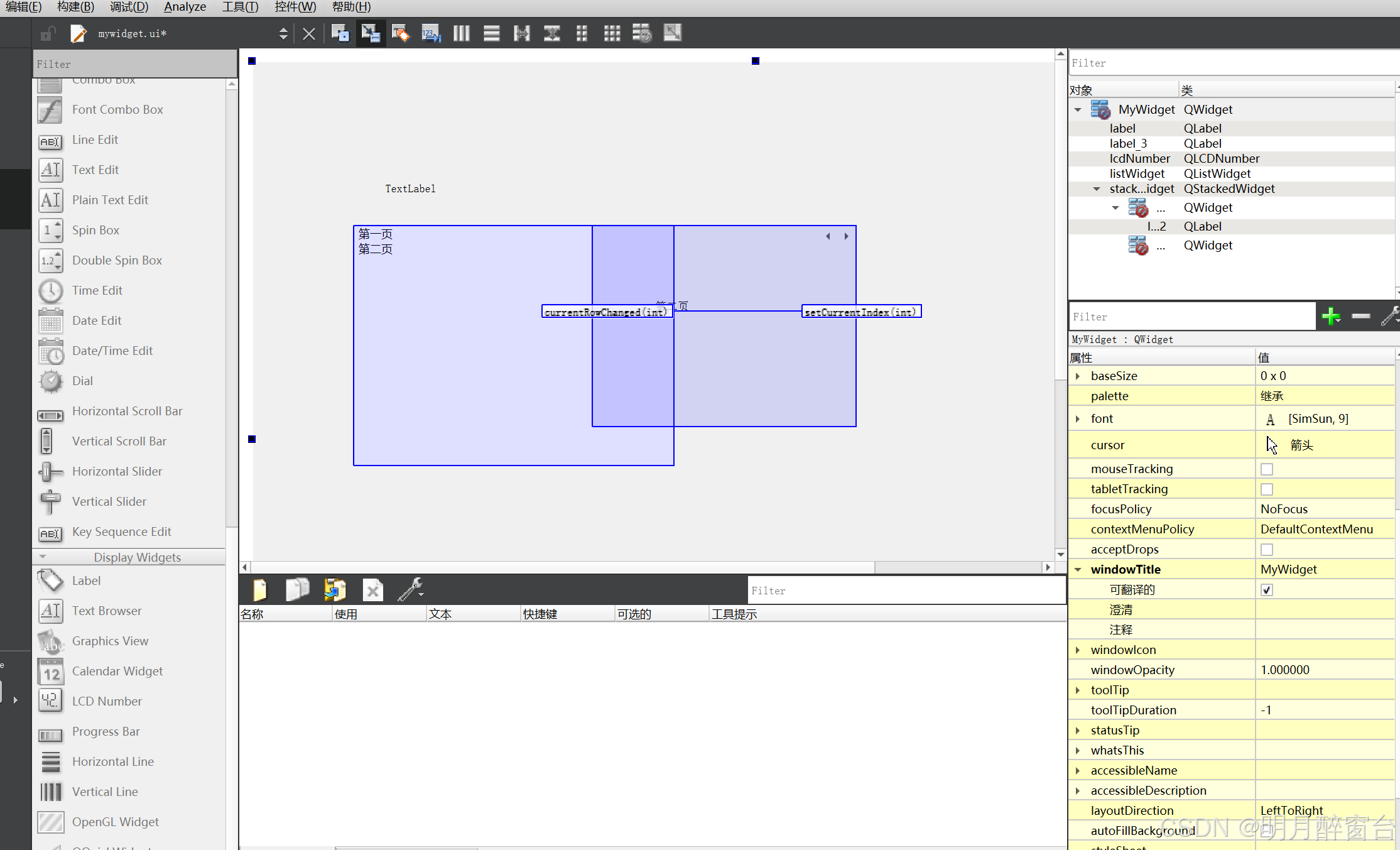Collapse MyWidget tree node
Screen dimensions: 1400x850
point(1078,109)
